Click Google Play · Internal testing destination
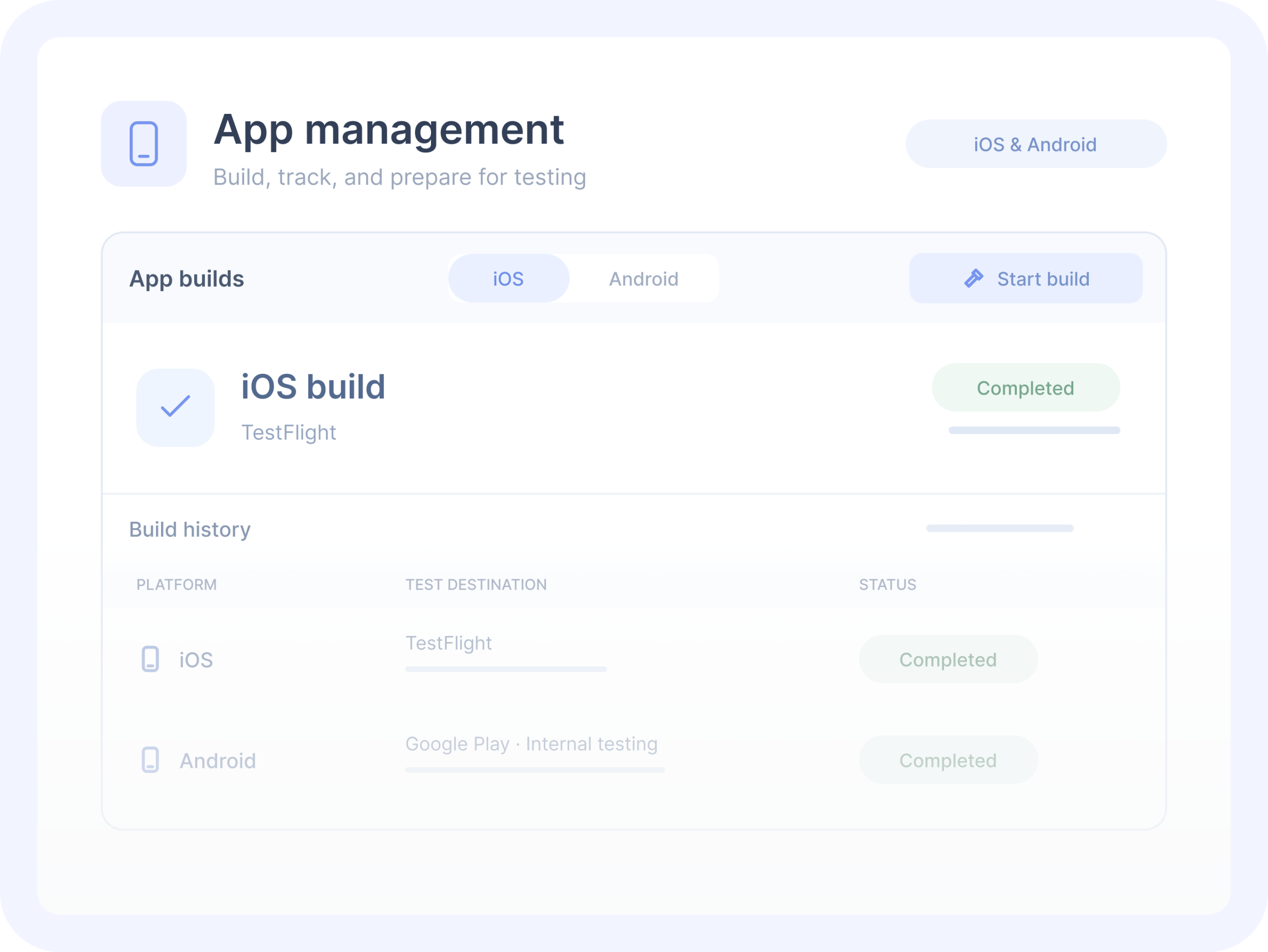This screenshot has width=1268, height=952. click(x=531, y=744)
